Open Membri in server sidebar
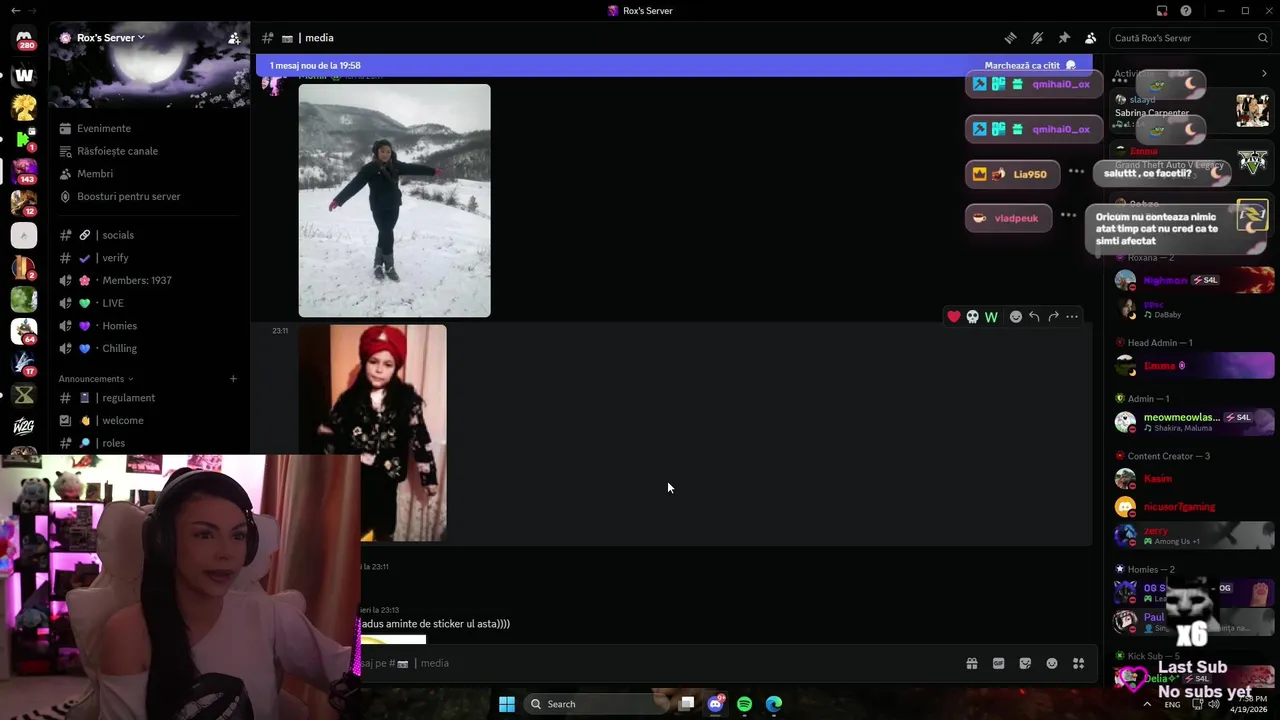The height and width of the screenshot is (720, 1280). tap(150, 174)
